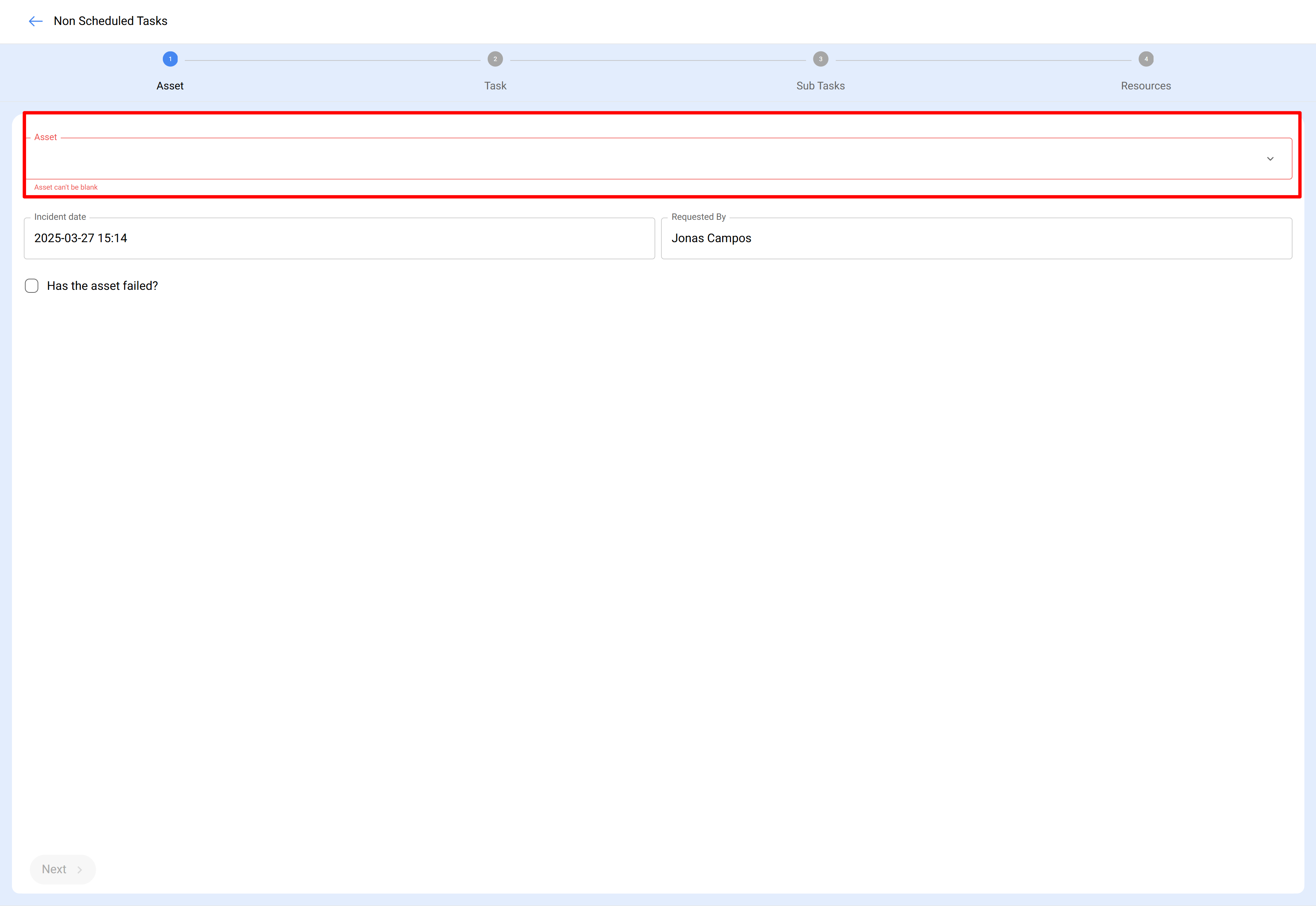Click the Task step label

495,86
